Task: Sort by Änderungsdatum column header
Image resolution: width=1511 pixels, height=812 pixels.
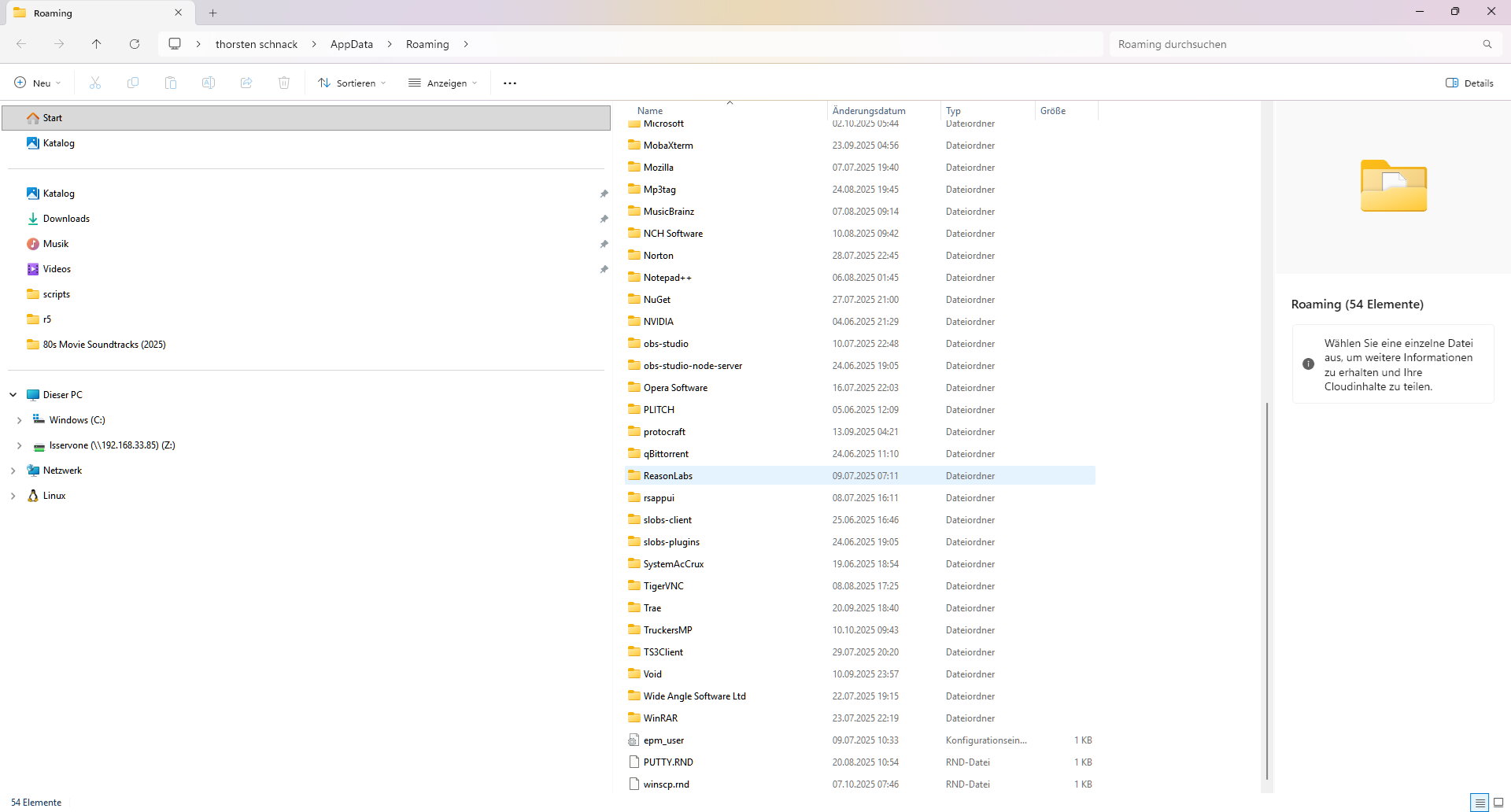Action: [869, 111]
